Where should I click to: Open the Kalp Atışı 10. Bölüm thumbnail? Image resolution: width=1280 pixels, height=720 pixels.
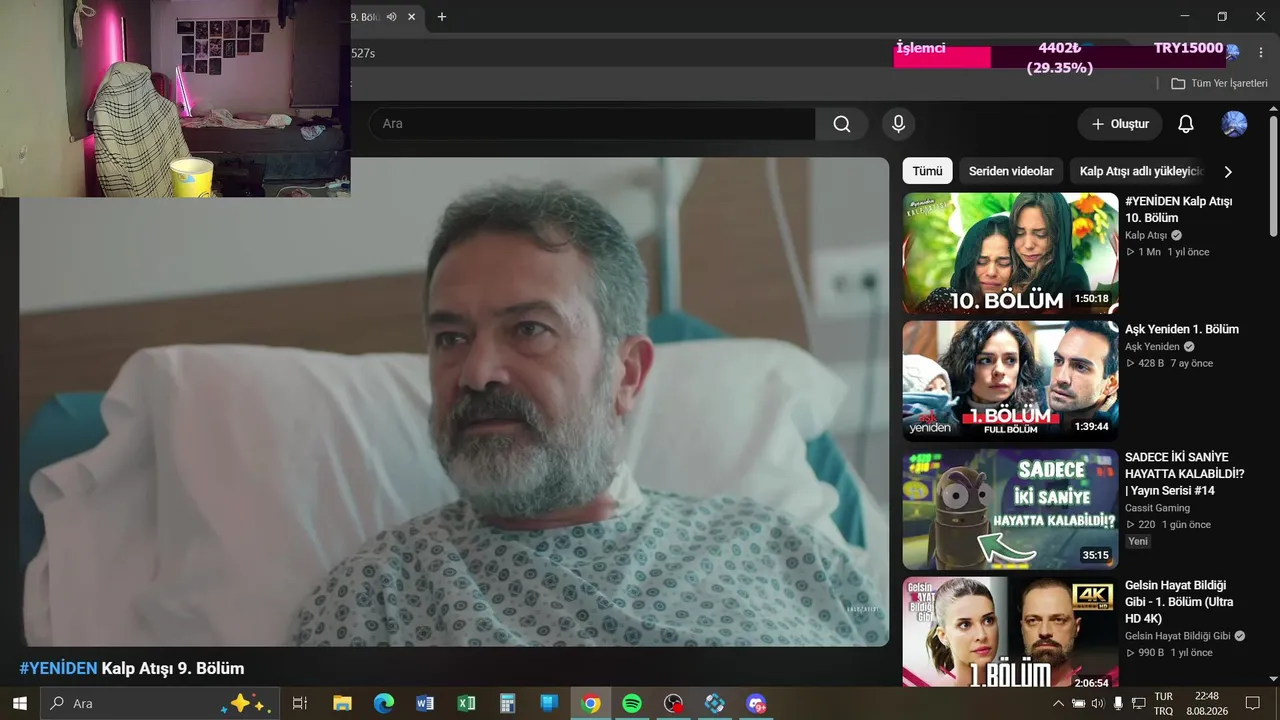pos(1011,253)
